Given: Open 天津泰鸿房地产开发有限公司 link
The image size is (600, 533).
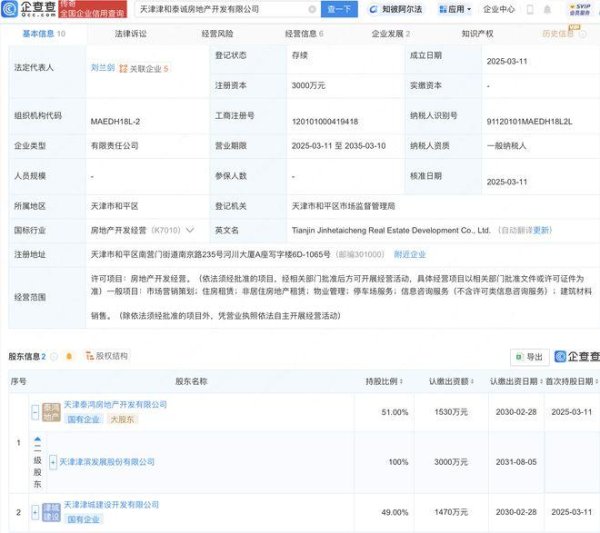Looking at the screenshot, I should coord(115,404).
